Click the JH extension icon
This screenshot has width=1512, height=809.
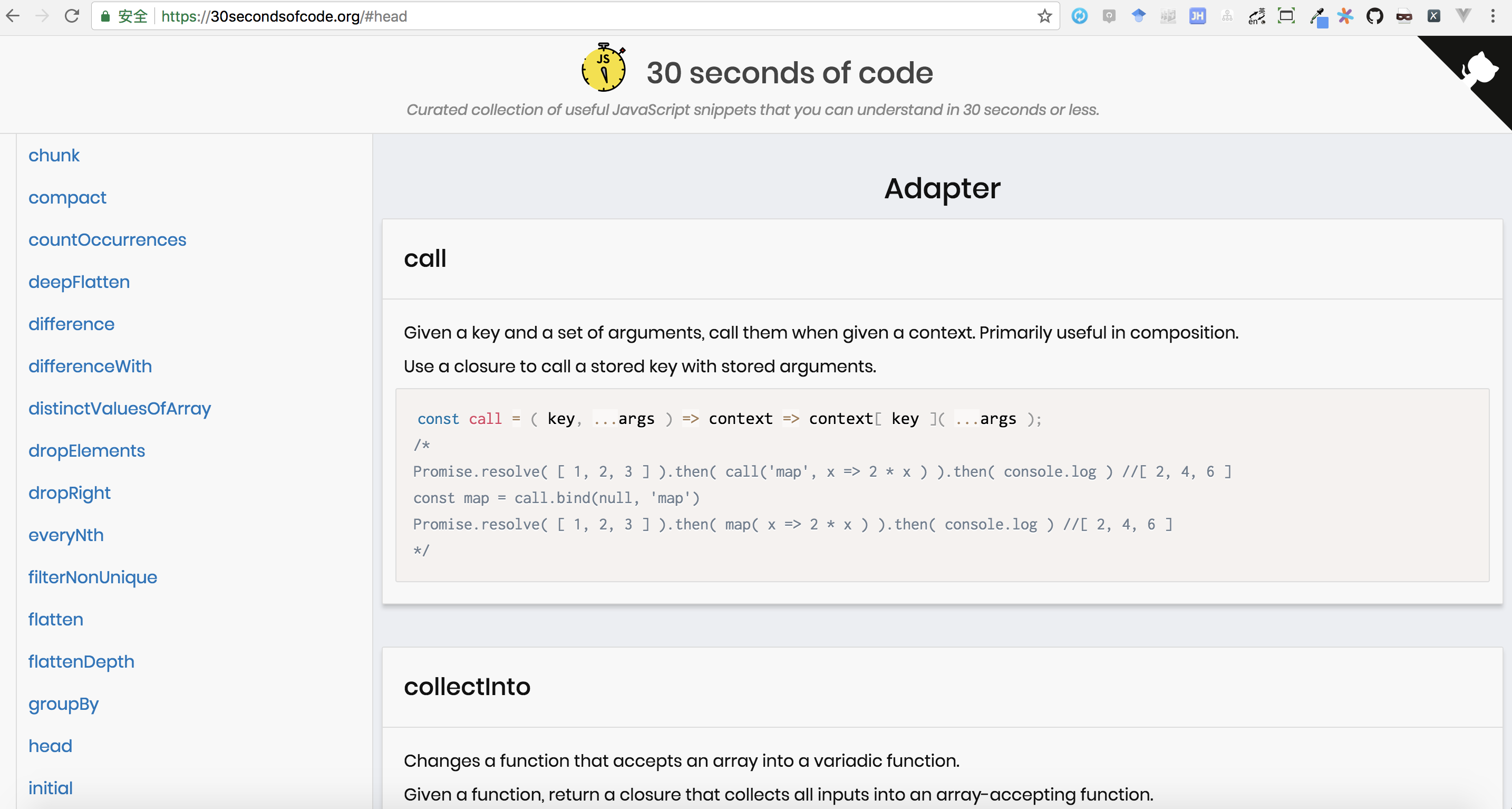1197,16
